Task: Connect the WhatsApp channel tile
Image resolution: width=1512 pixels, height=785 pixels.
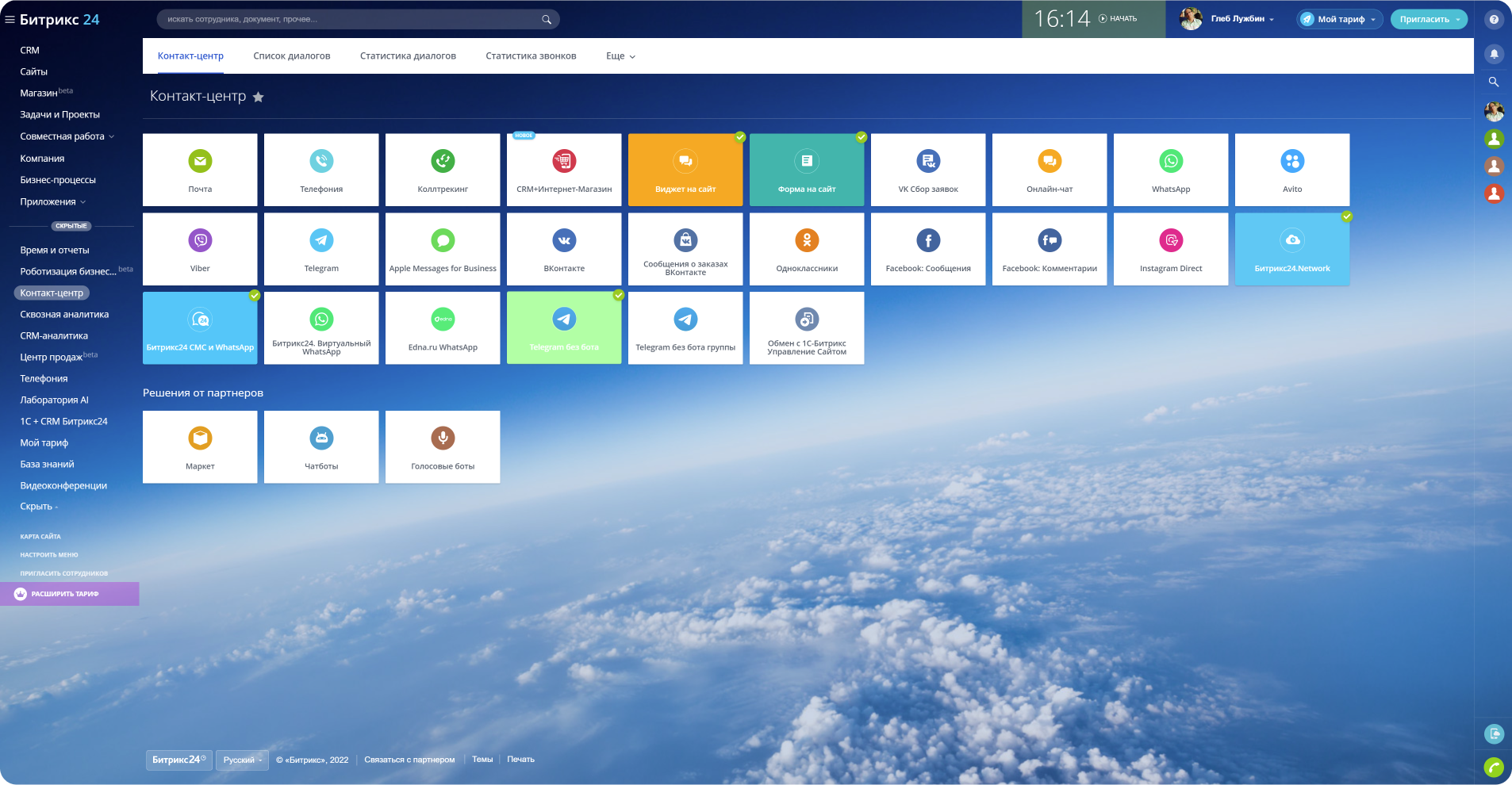Action: pyautogui.click(x=1171, y=170)
